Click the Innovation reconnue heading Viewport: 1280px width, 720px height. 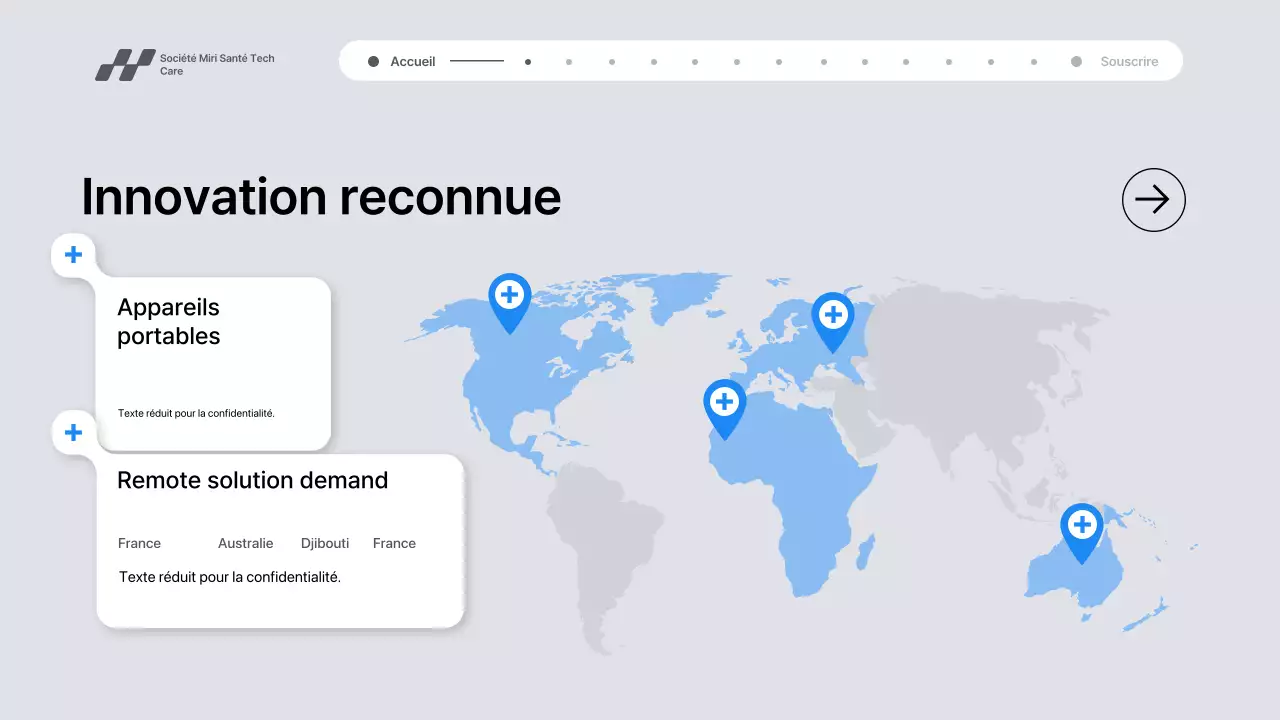(x=321, y=197)
